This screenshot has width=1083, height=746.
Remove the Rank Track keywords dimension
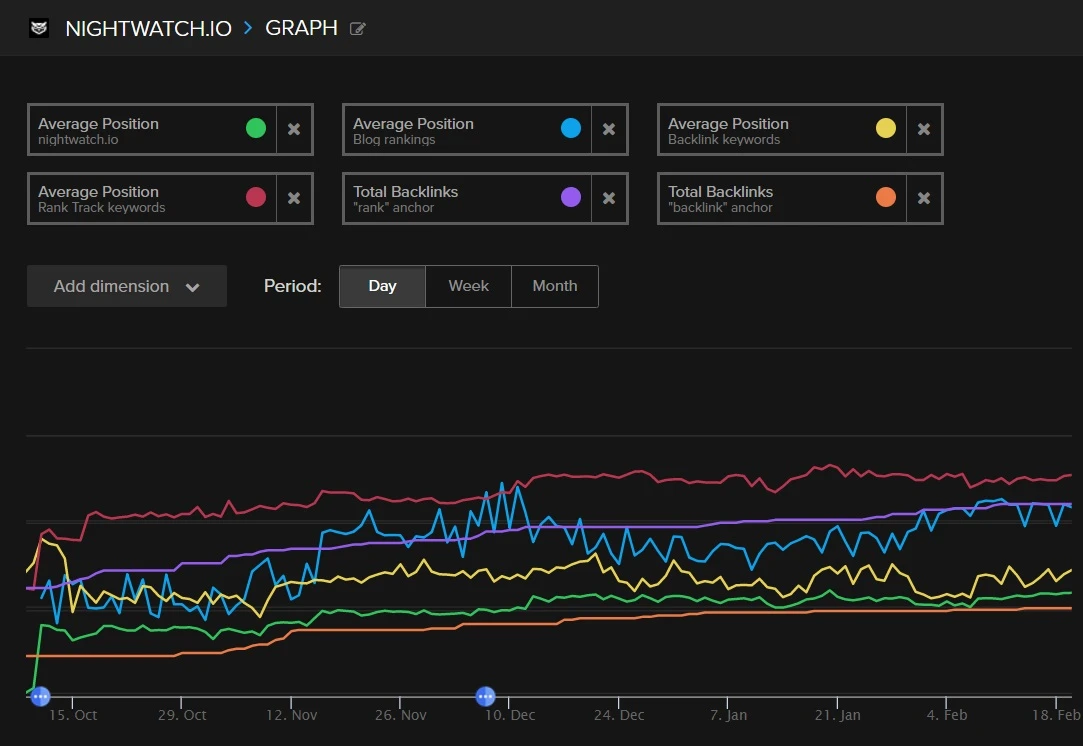294,198
